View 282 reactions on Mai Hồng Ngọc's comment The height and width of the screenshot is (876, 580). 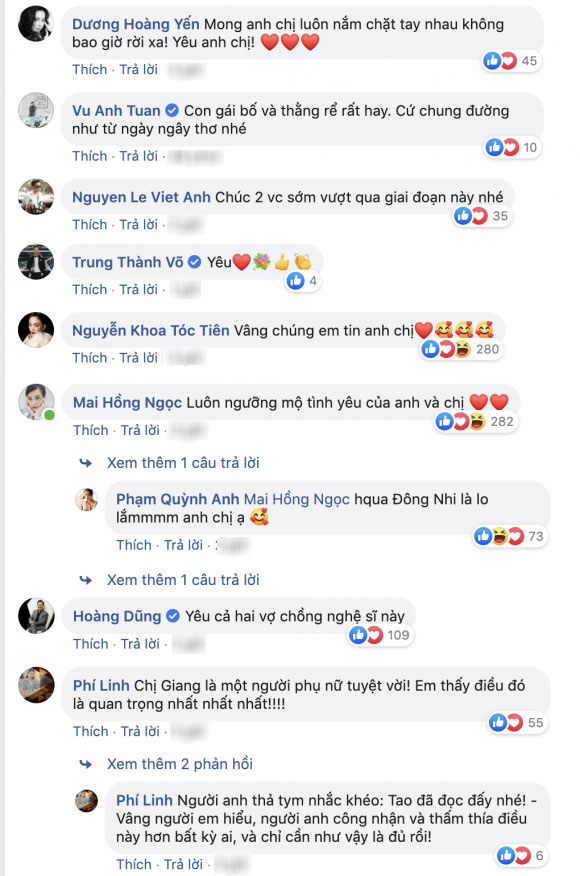477,421
